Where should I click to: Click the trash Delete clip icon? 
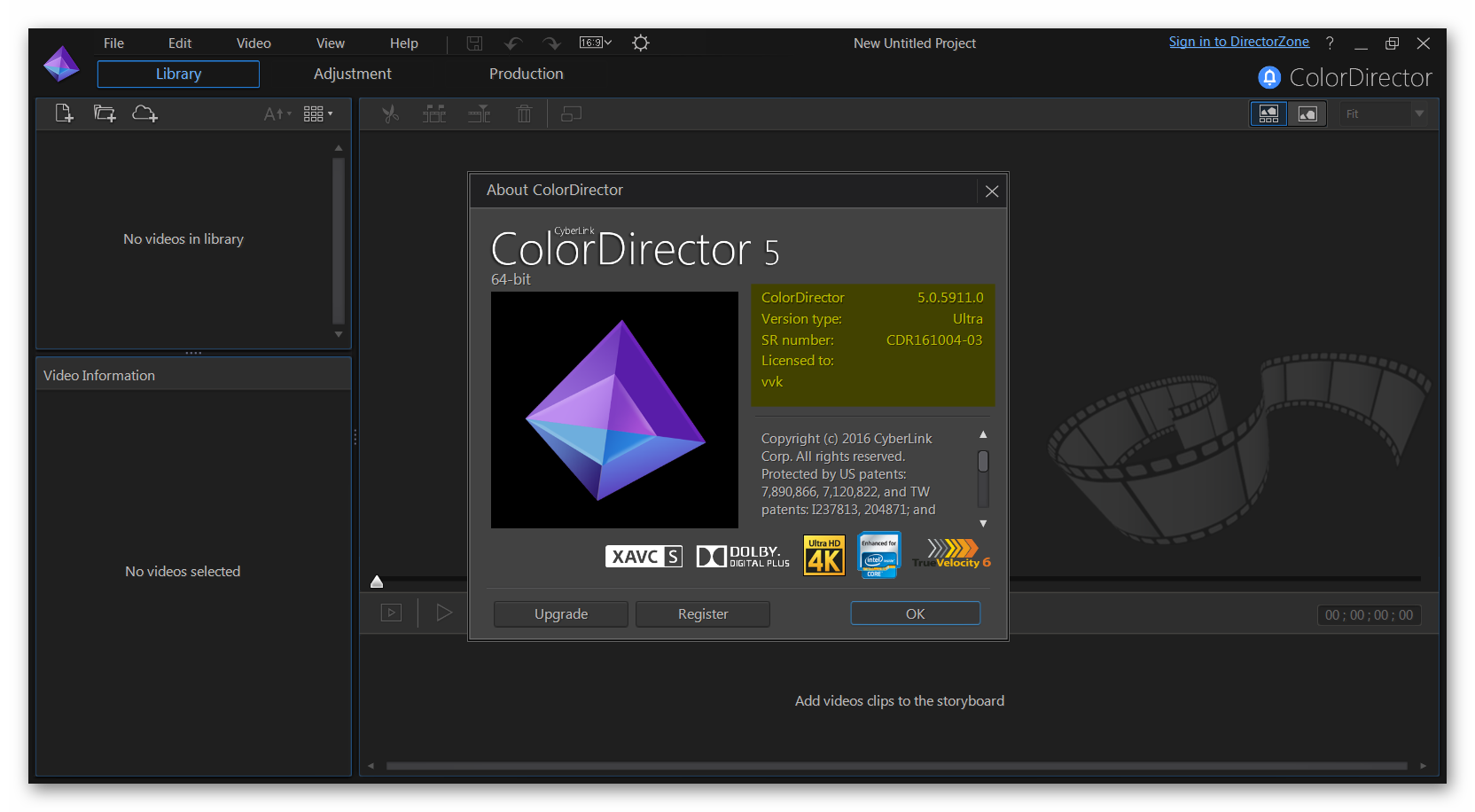[524, 113]
